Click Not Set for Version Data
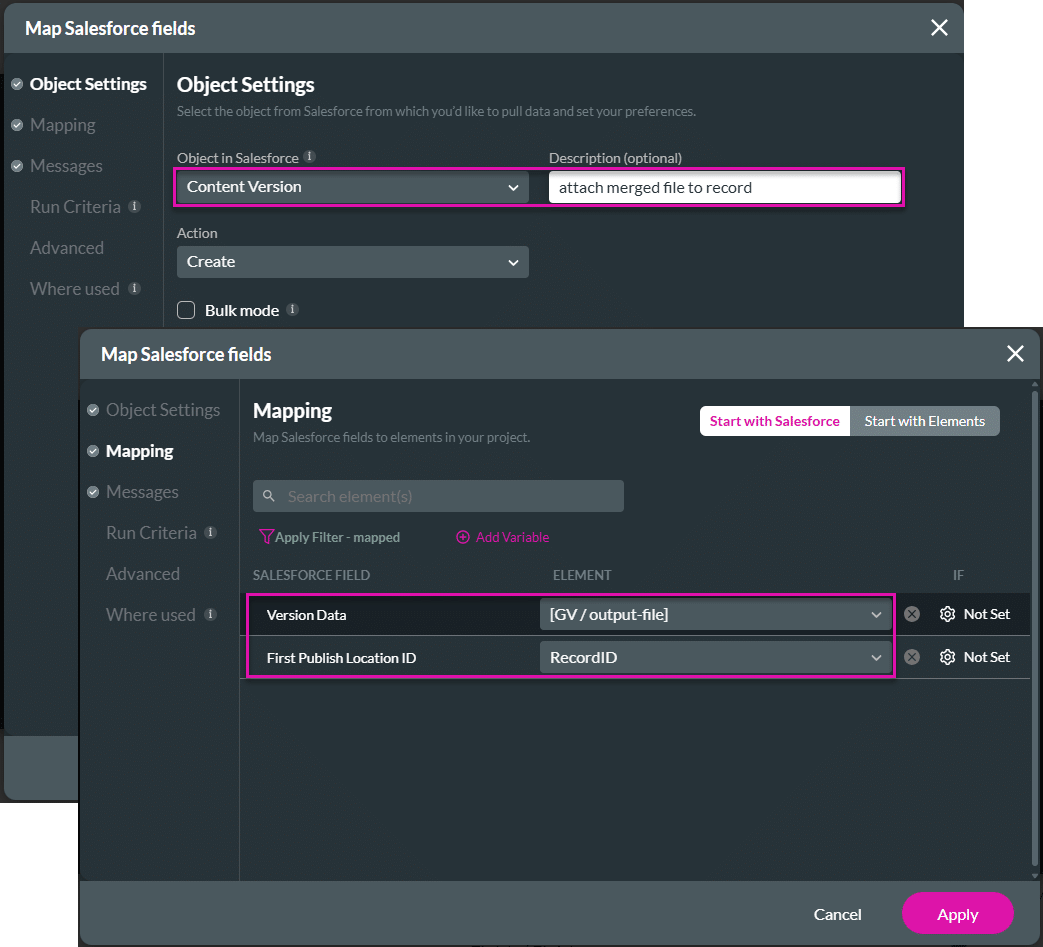The image size is (1043, 947). (x=986, y=614)
